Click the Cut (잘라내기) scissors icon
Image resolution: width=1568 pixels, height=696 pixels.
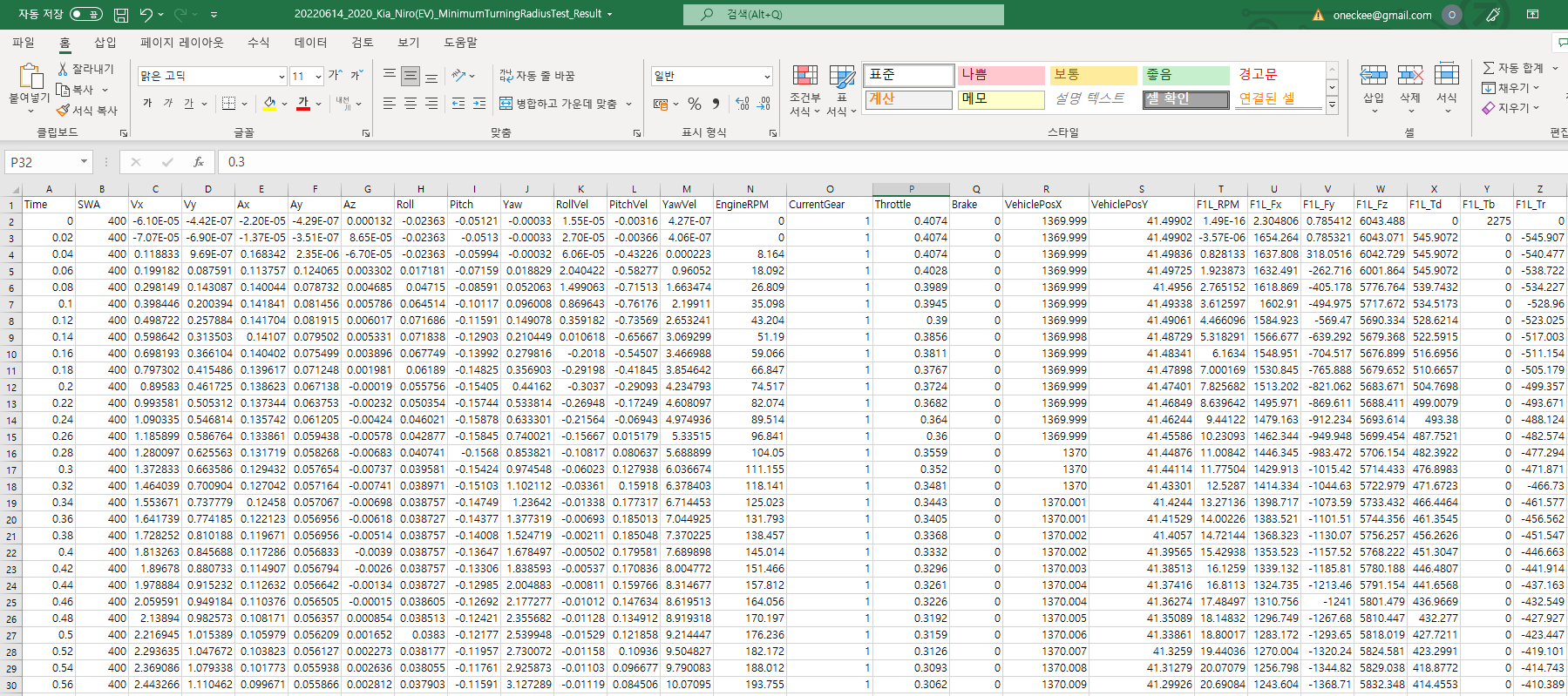coord(63,69)
